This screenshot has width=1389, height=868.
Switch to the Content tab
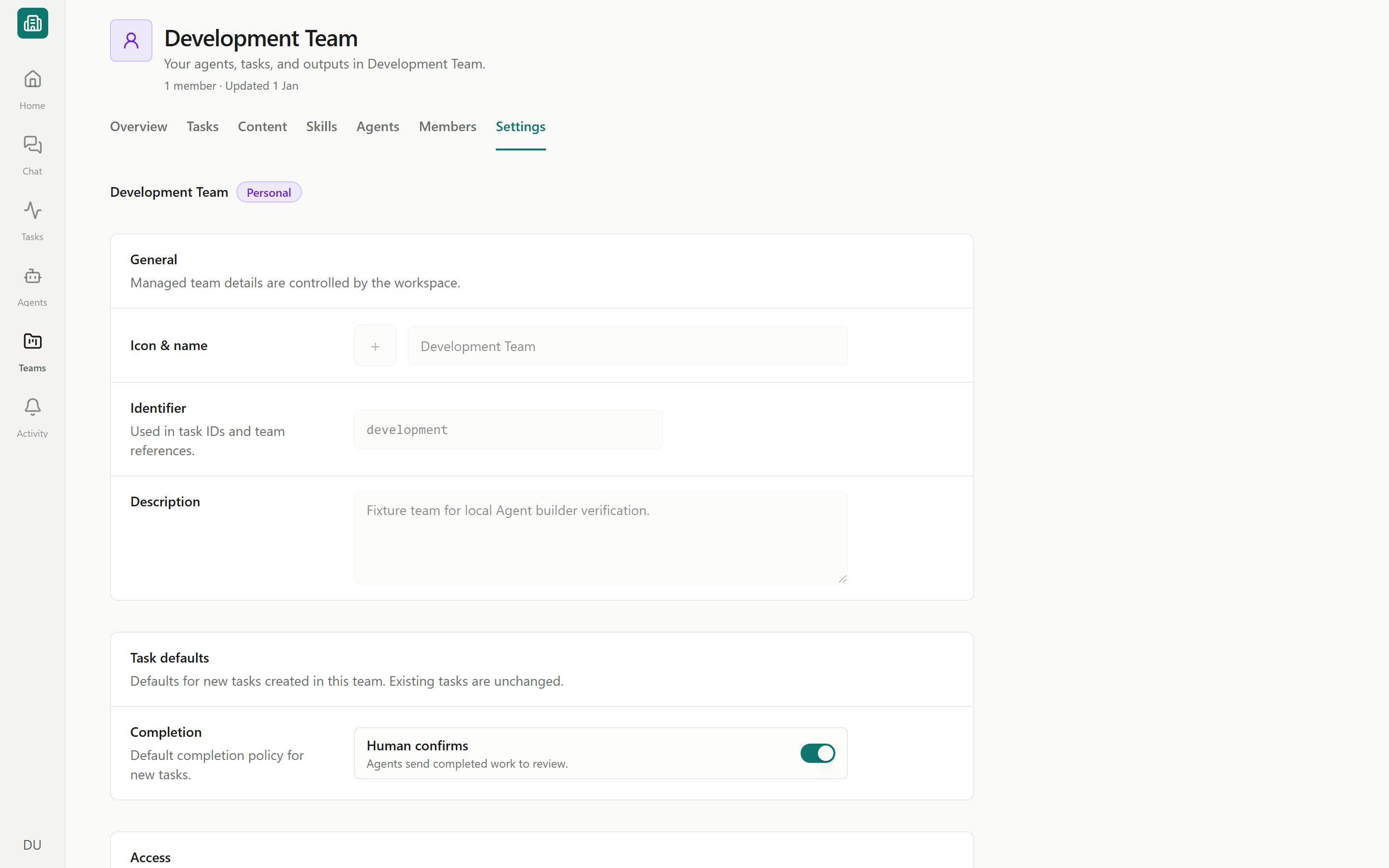[x=262, y=126]
